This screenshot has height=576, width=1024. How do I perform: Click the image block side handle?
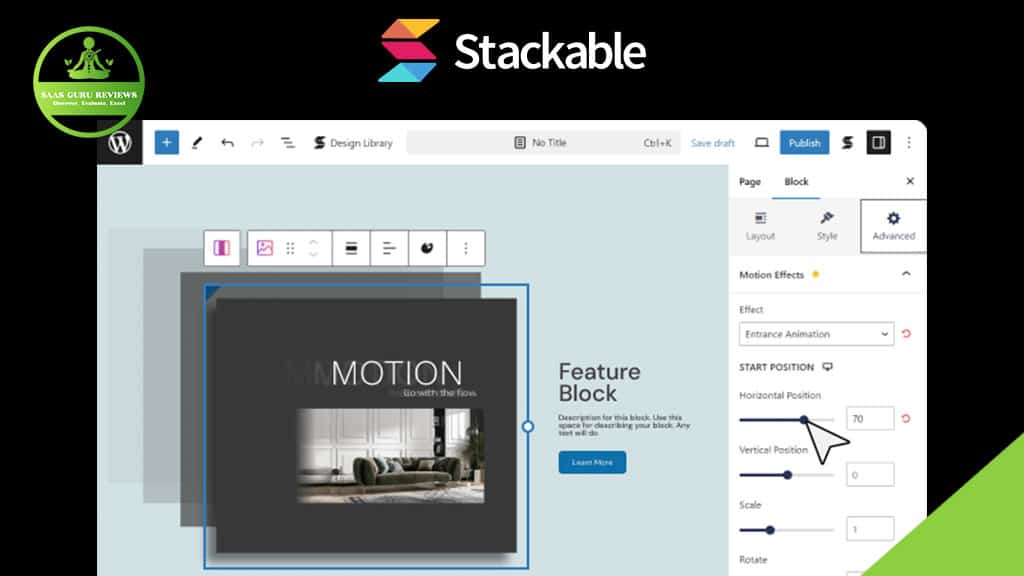tap(528, 426)
